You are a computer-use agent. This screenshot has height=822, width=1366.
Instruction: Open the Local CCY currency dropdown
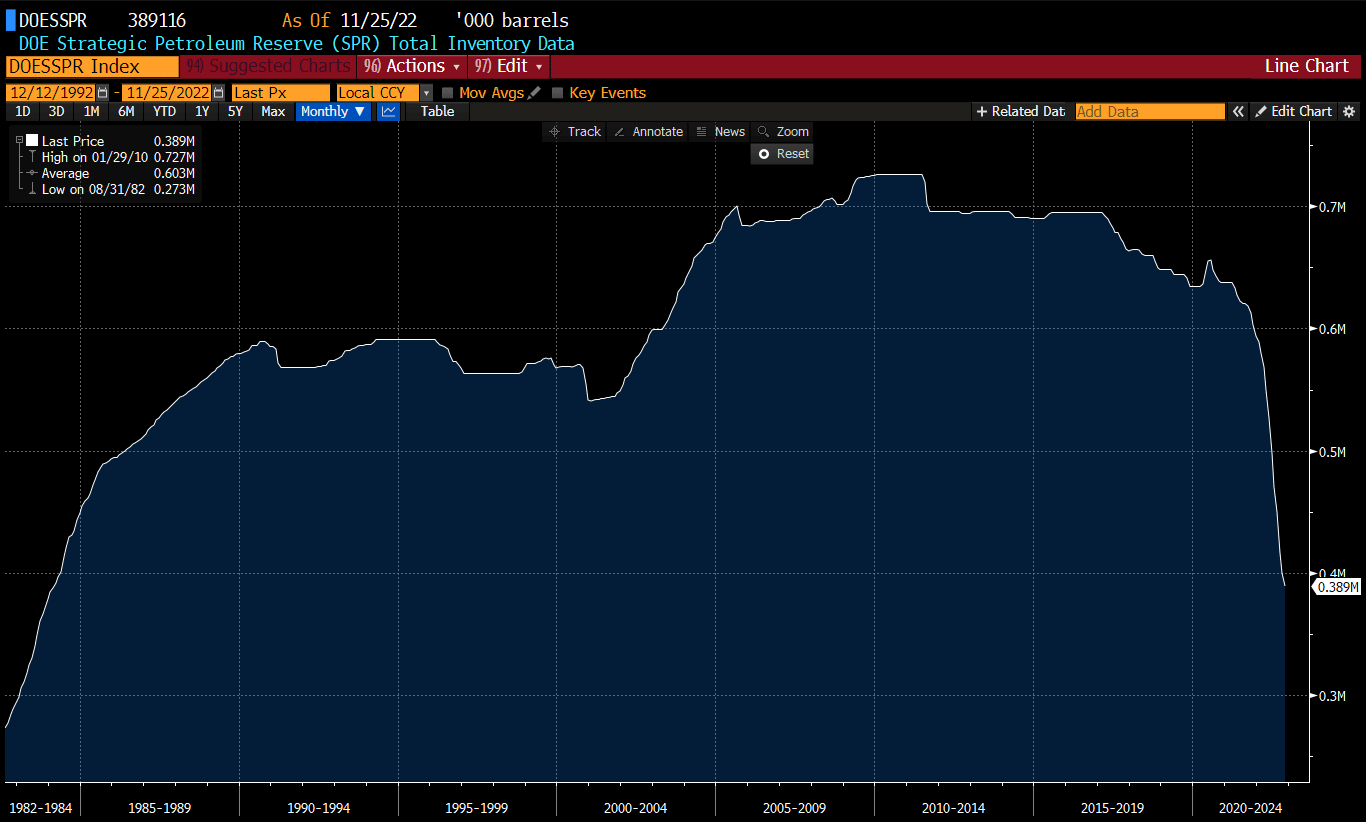point(385,93)
